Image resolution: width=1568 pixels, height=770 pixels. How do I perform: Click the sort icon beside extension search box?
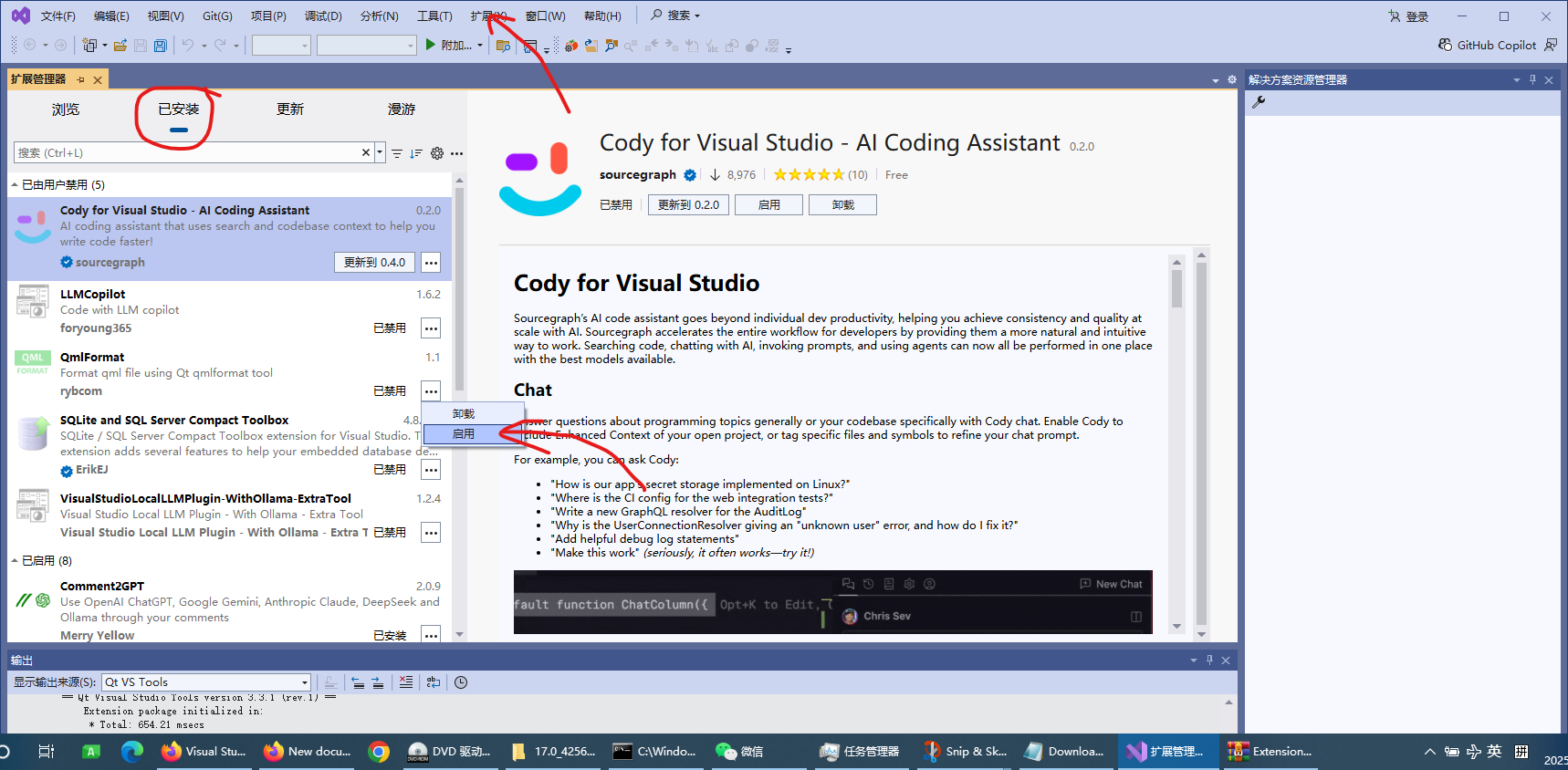[416, 153]
